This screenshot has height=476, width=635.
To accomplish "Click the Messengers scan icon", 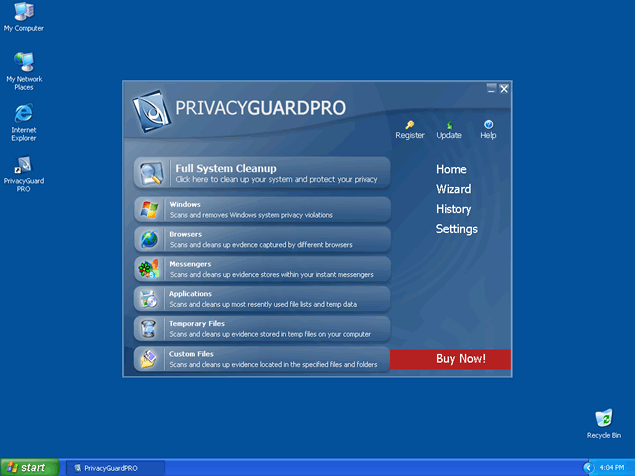I will coord(149,269).
